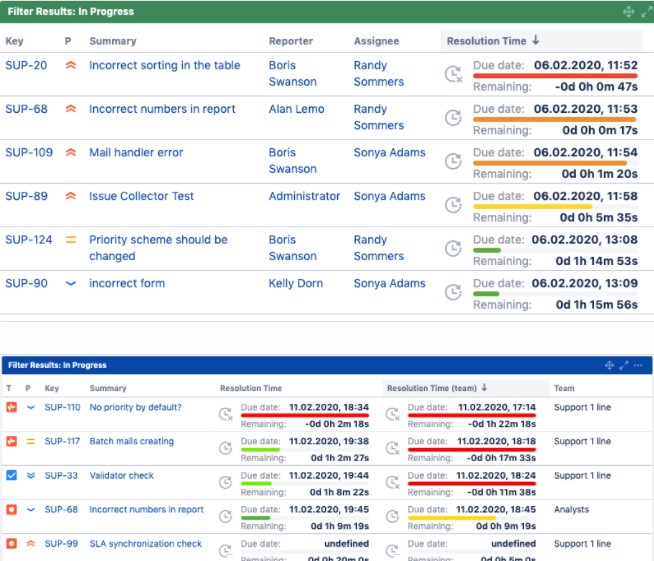The height and width of the screenshot is (561, 654).
Task: Click the issue type icon of SUP-117
Action: 12,441
